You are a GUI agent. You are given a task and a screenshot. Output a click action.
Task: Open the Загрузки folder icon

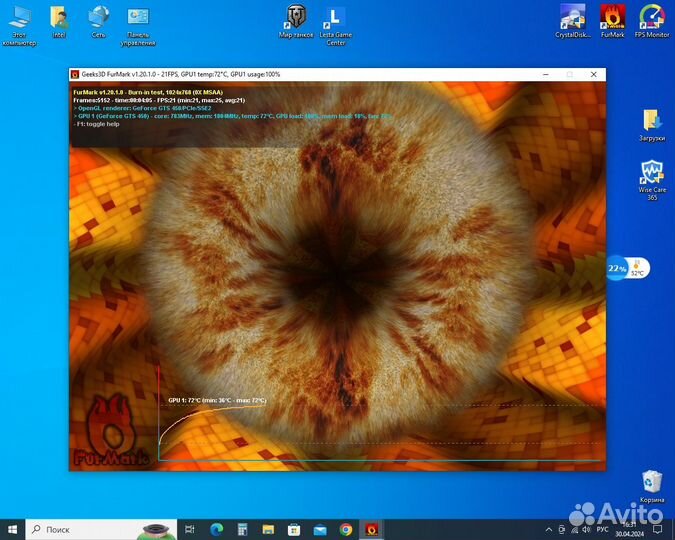652,121
